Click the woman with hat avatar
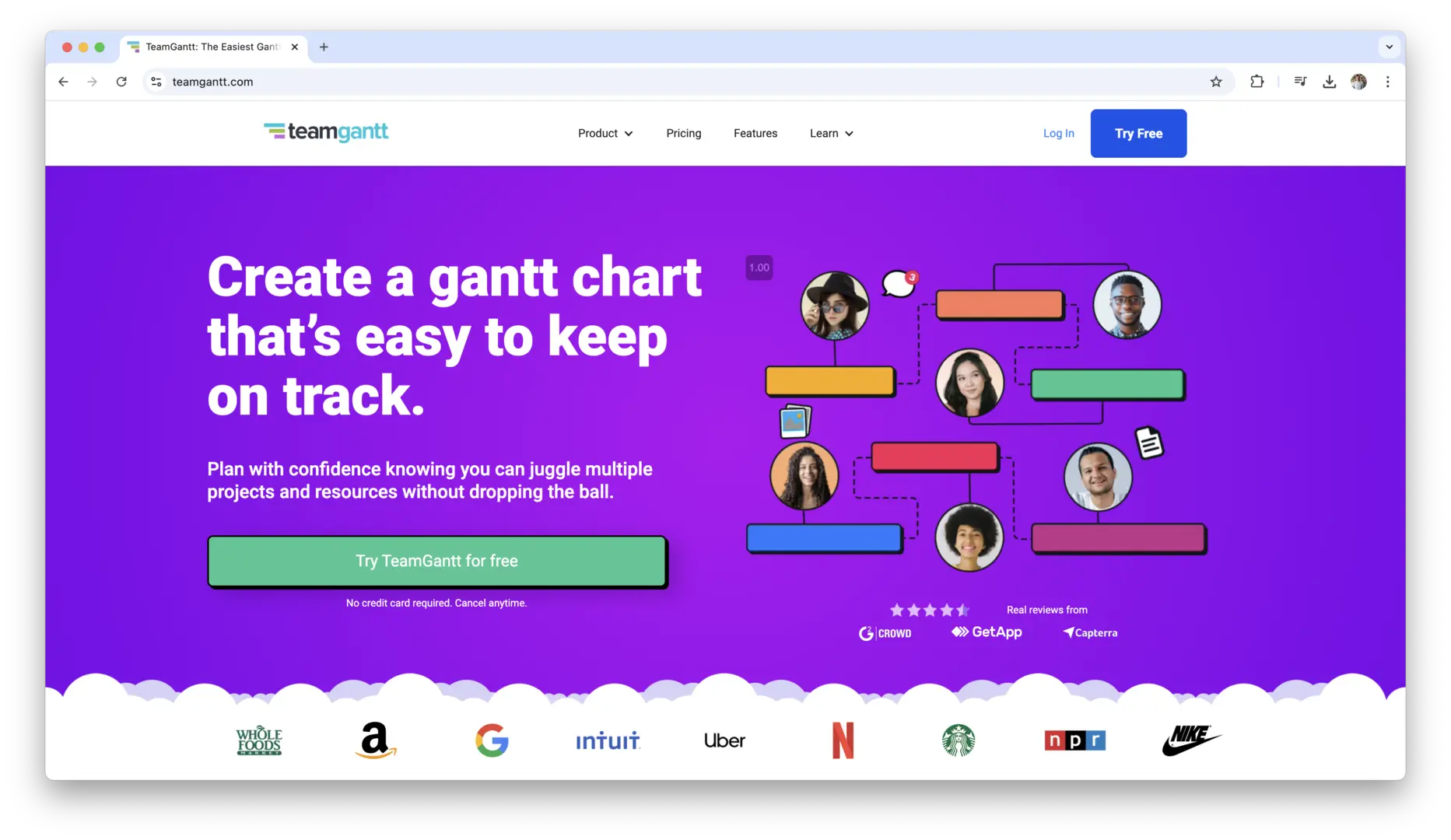The height and width of the screenshot is (840, 1451). [835, 306]
